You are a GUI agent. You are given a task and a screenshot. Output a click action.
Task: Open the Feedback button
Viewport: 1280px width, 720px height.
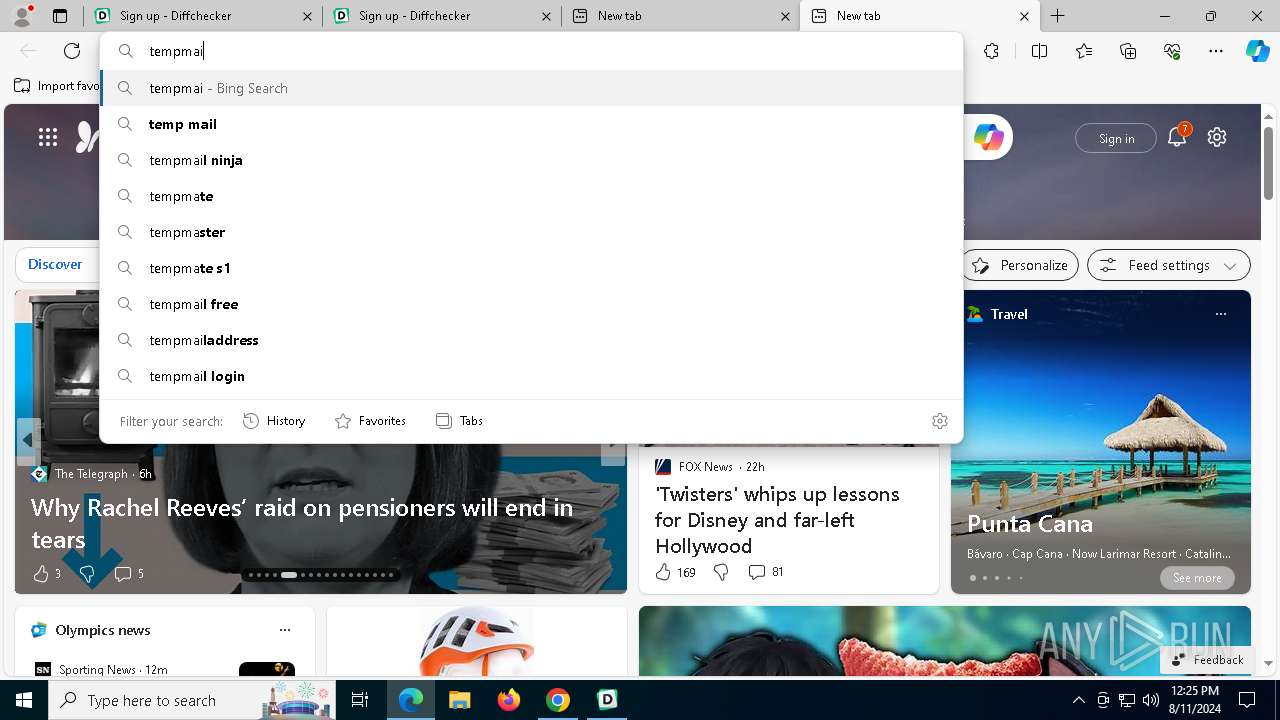(x=1207, y=660)
